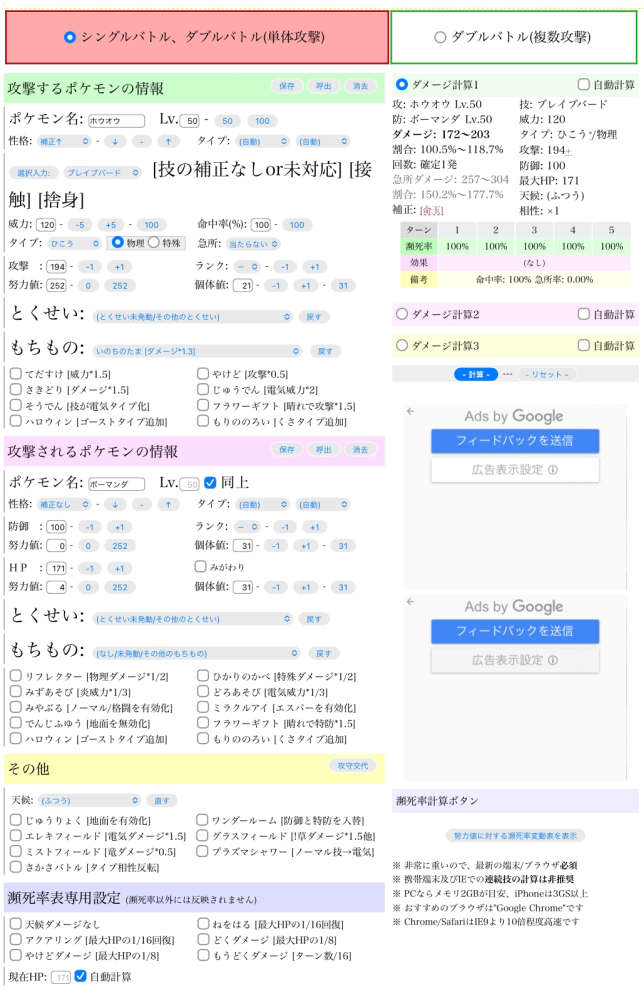Open the defender 性格 dropdown showing 補正なし

point(64,505)
